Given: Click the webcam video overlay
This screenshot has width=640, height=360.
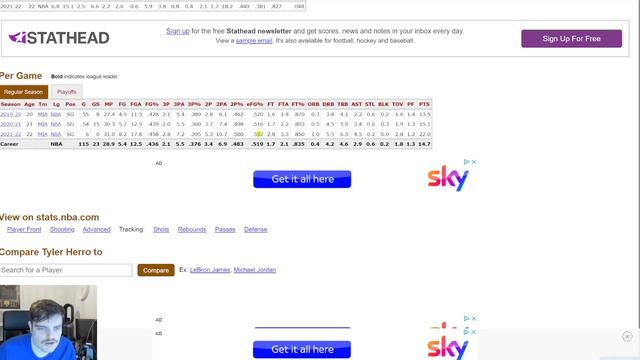Looking at the screenshot, I should [49, 322].
